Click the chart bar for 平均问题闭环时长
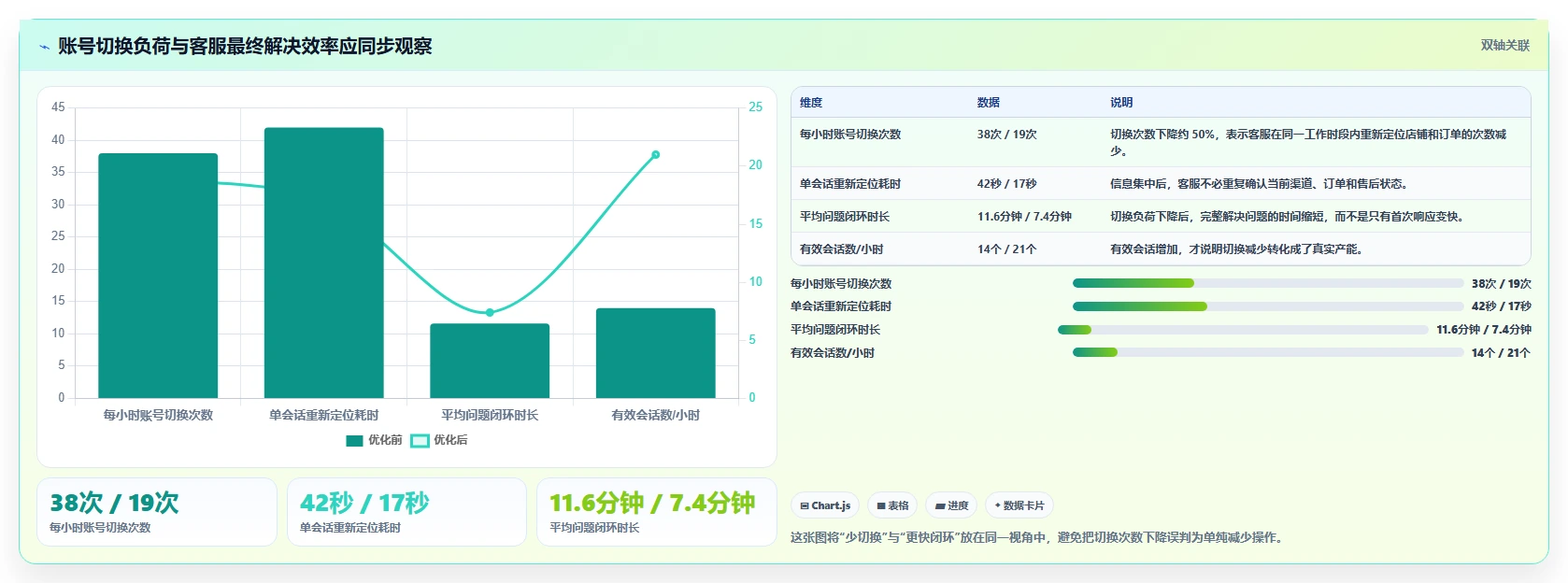1568x583 pixels. pyautogui.click(x=490, y=361)
